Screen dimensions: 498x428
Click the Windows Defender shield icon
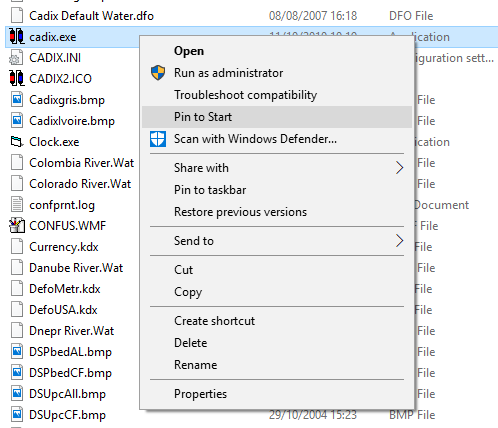coord(158,139)
